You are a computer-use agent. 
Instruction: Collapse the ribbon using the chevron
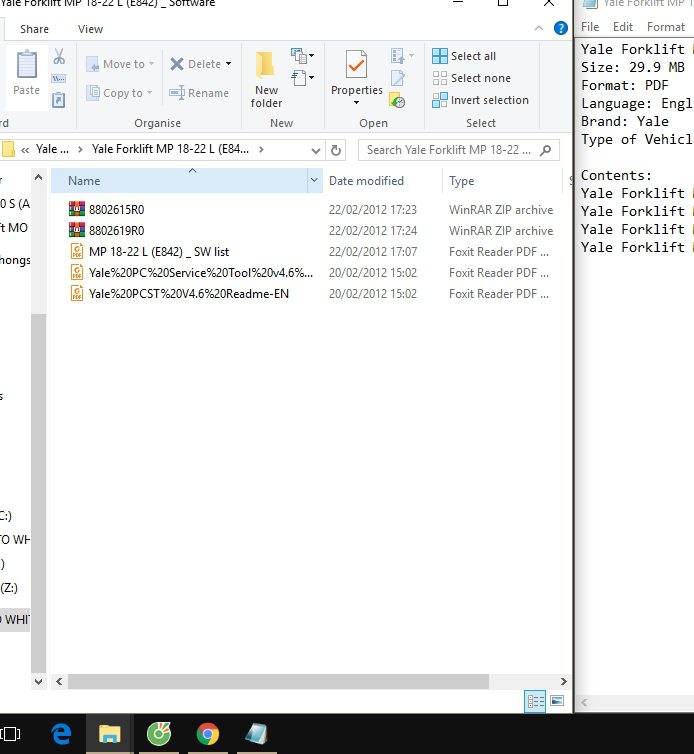539,28
